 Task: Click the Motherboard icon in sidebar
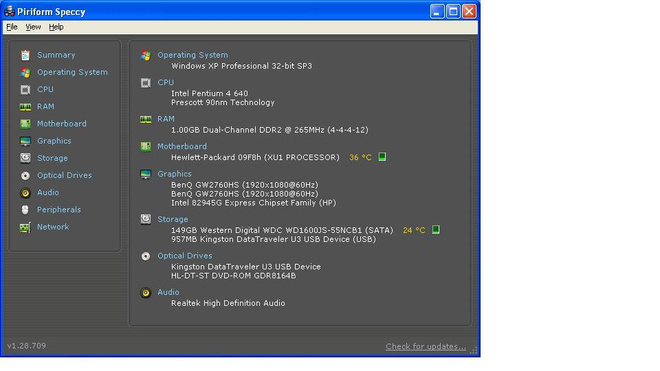25,124
